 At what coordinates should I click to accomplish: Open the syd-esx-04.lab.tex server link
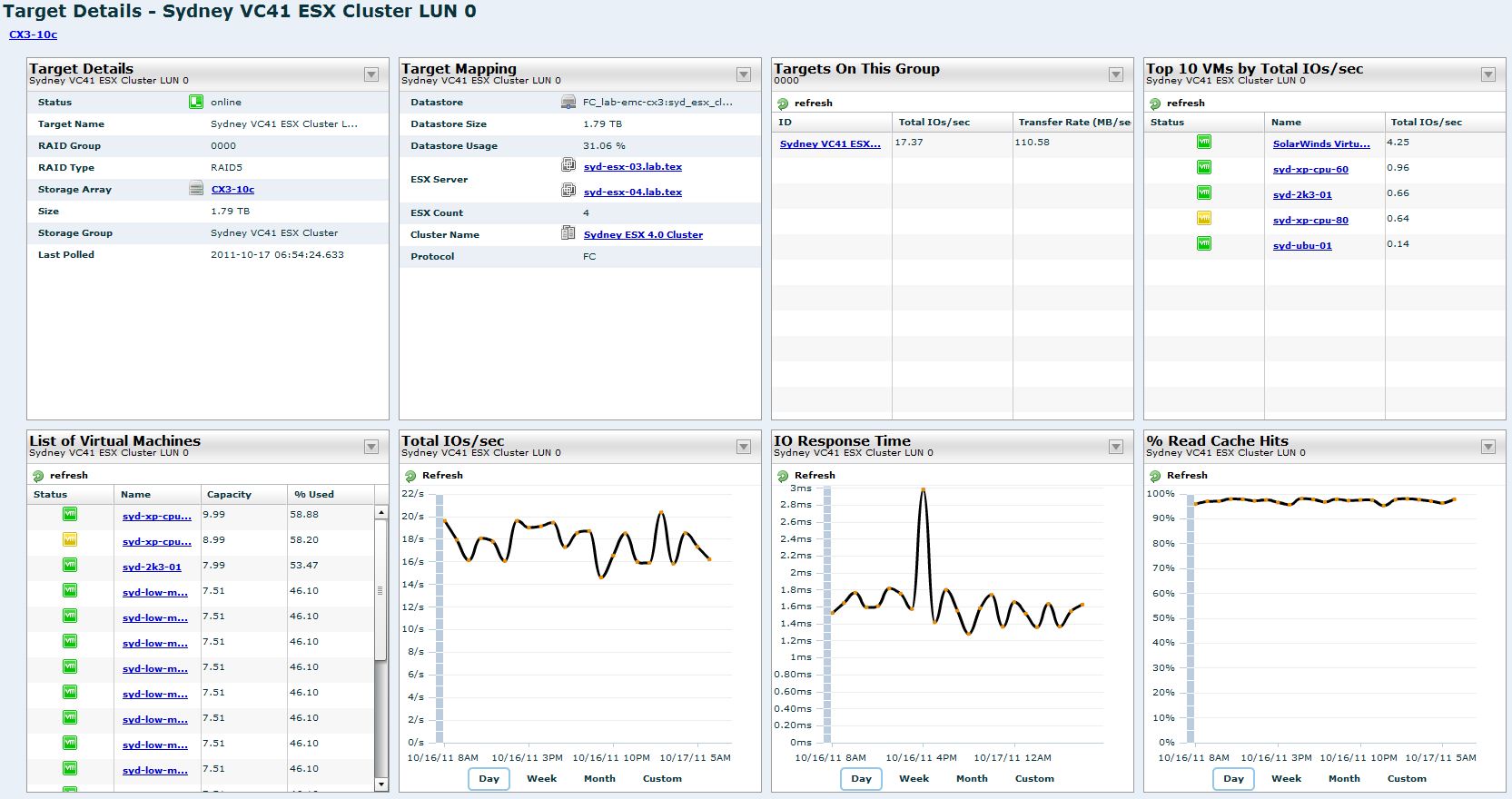tap(633, 192)
